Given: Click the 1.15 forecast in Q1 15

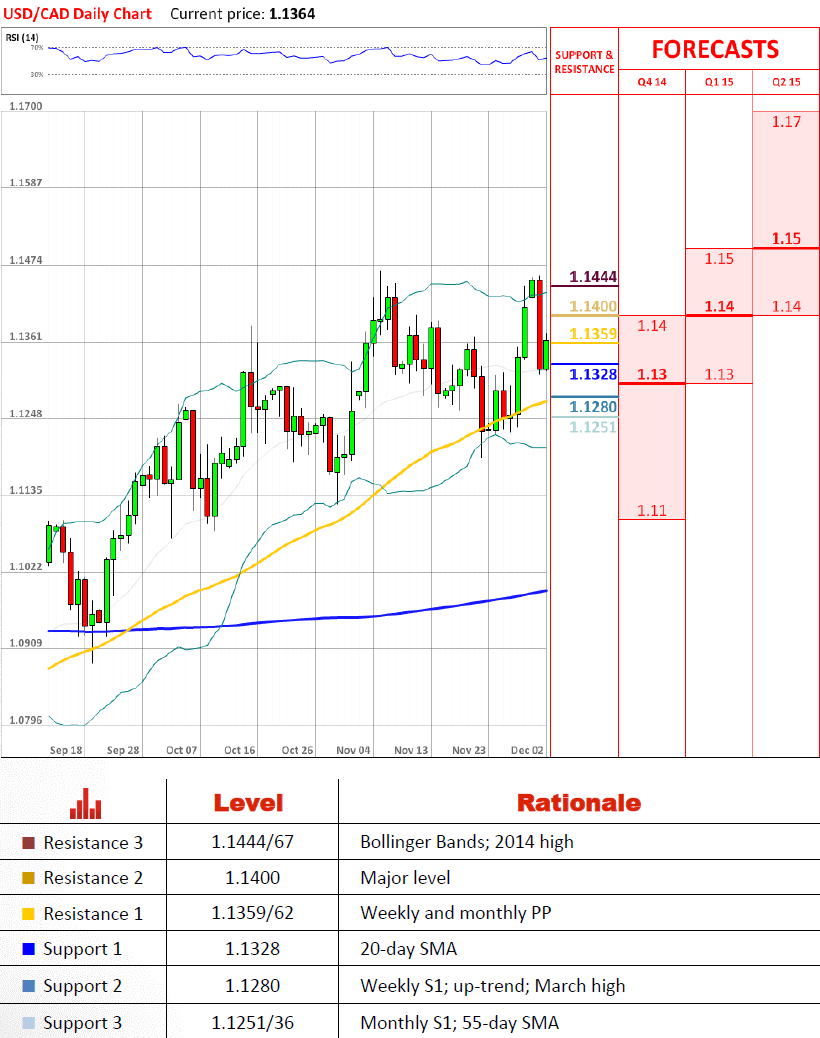Looking at the screenshot, I should click(719, 259).
